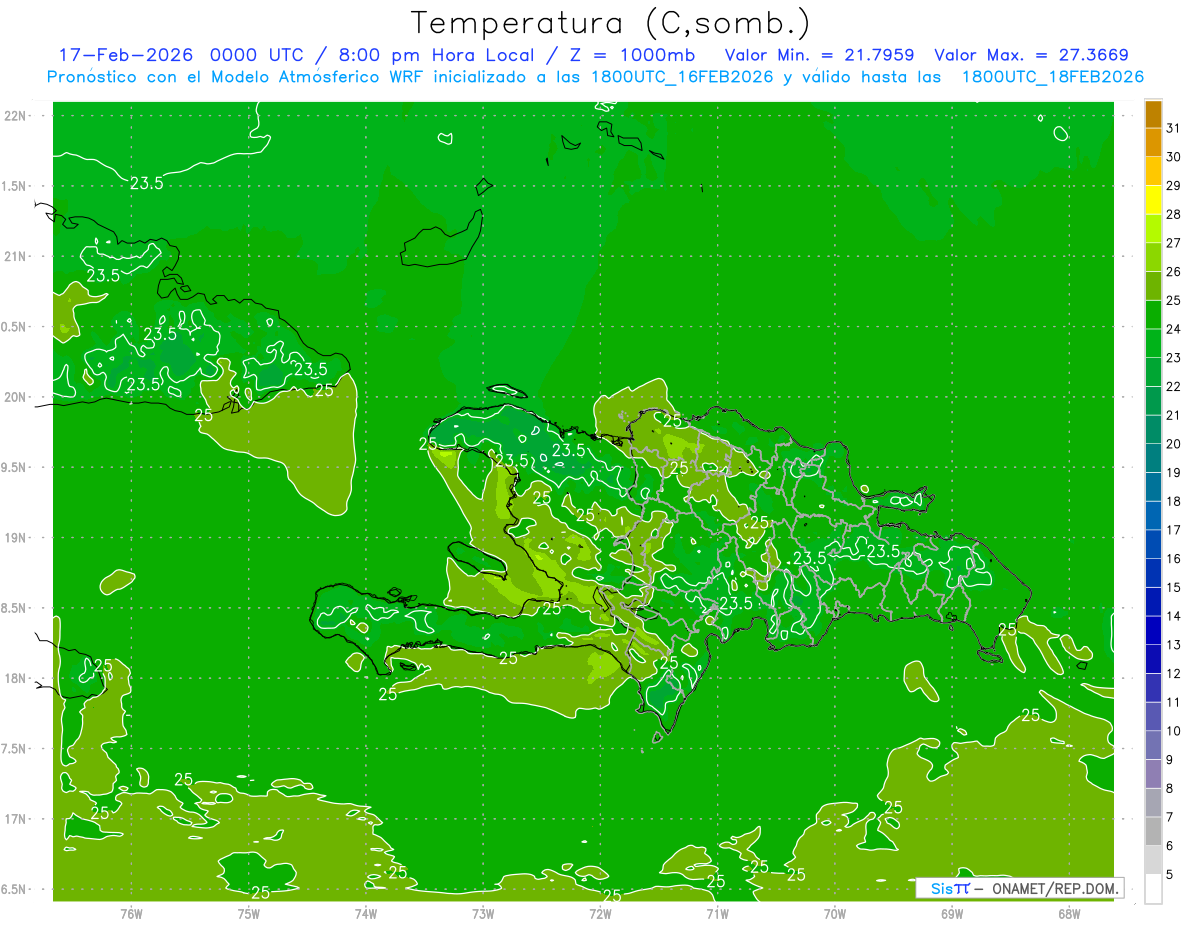Click the yellow swatch between 28 and 29
This screenshot has height=927, width=1200.
[x=1153, y=200]
